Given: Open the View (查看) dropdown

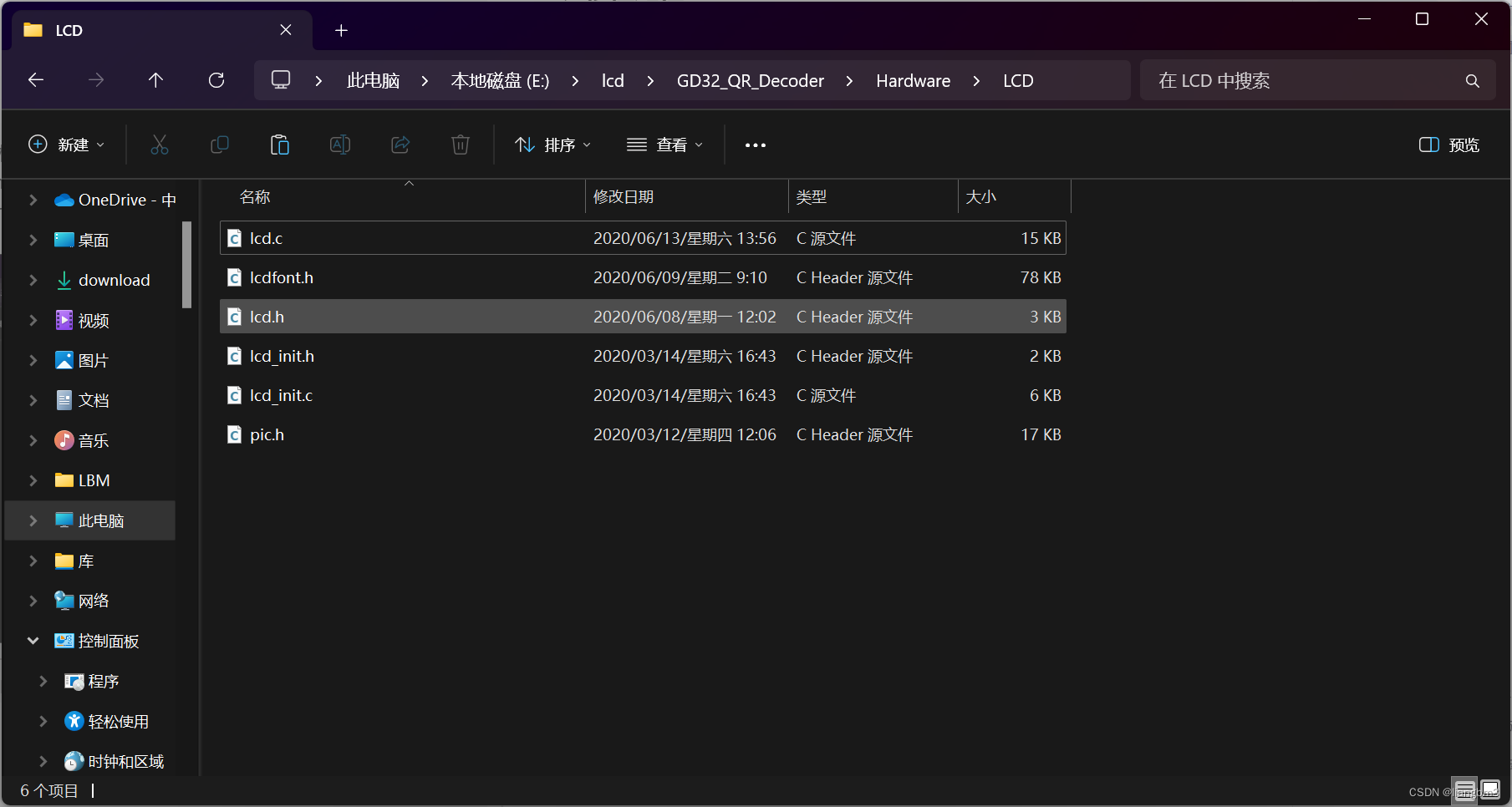Looking at the screenshot, I should click(x=665, y=145).
